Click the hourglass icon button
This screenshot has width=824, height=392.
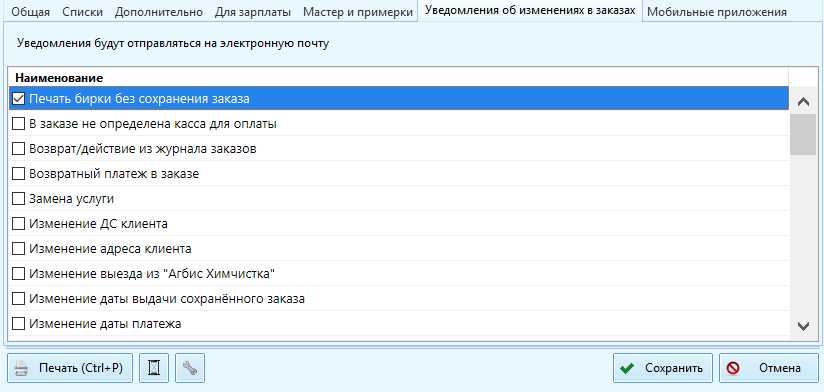[154, 368]
